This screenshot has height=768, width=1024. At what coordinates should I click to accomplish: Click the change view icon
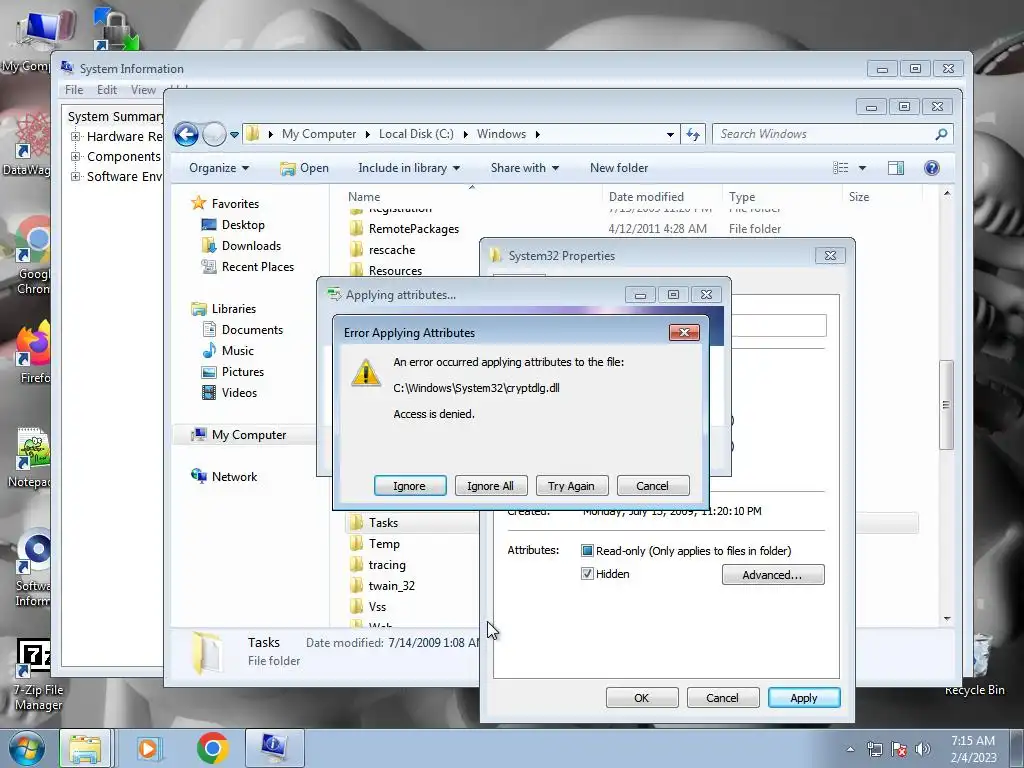[x=840, y=168]
